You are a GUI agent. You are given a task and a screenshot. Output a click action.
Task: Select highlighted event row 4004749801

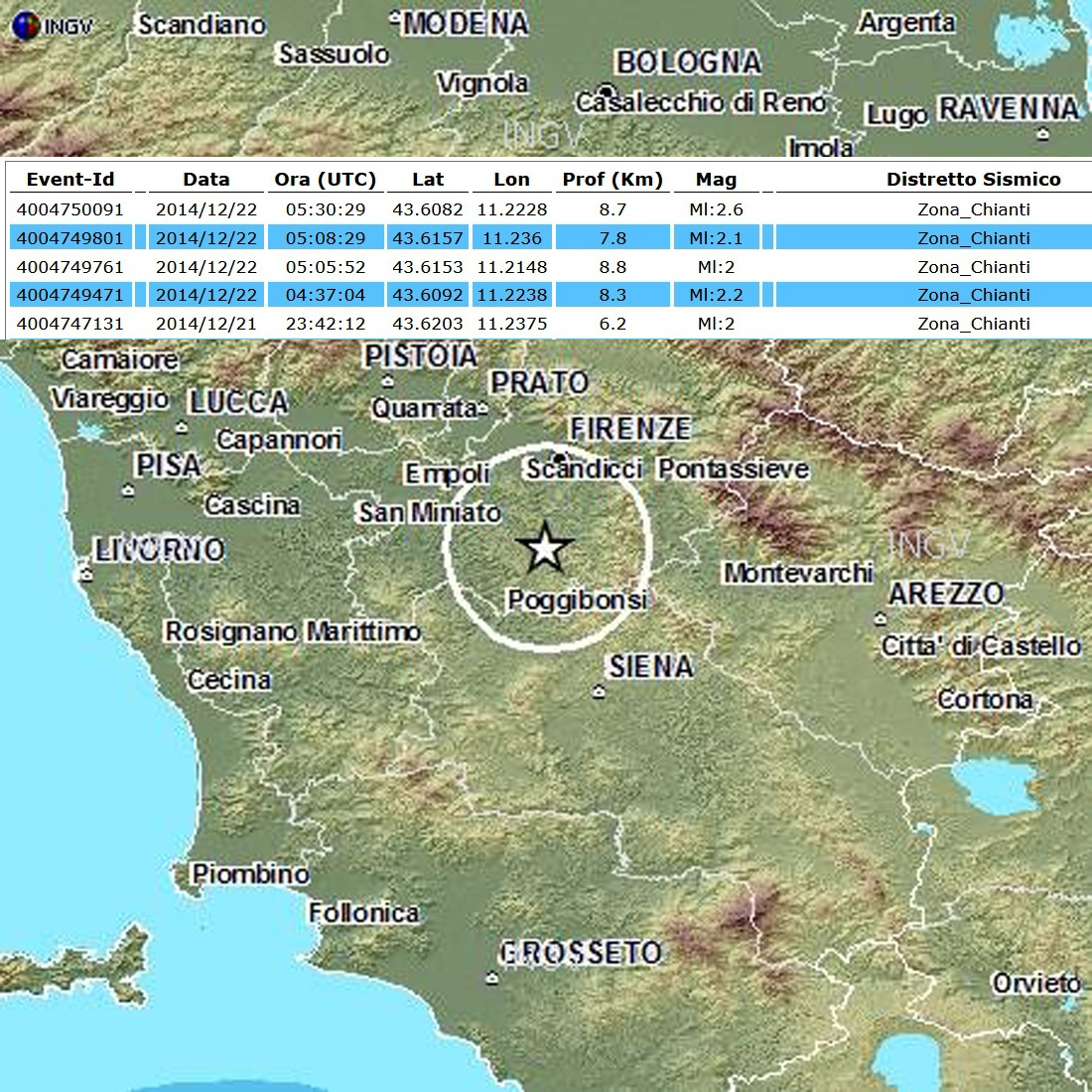point(69,238)
